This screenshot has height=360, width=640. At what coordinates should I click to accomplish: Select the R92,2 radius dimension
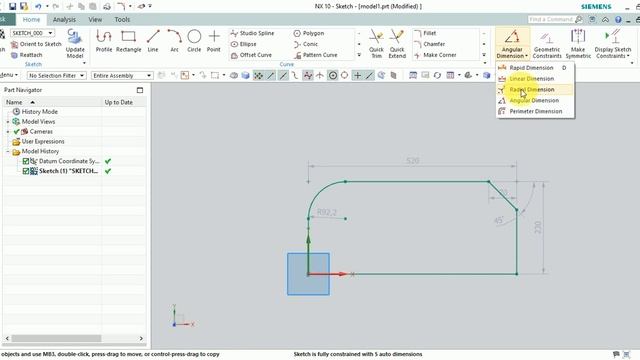coord(327,212)
